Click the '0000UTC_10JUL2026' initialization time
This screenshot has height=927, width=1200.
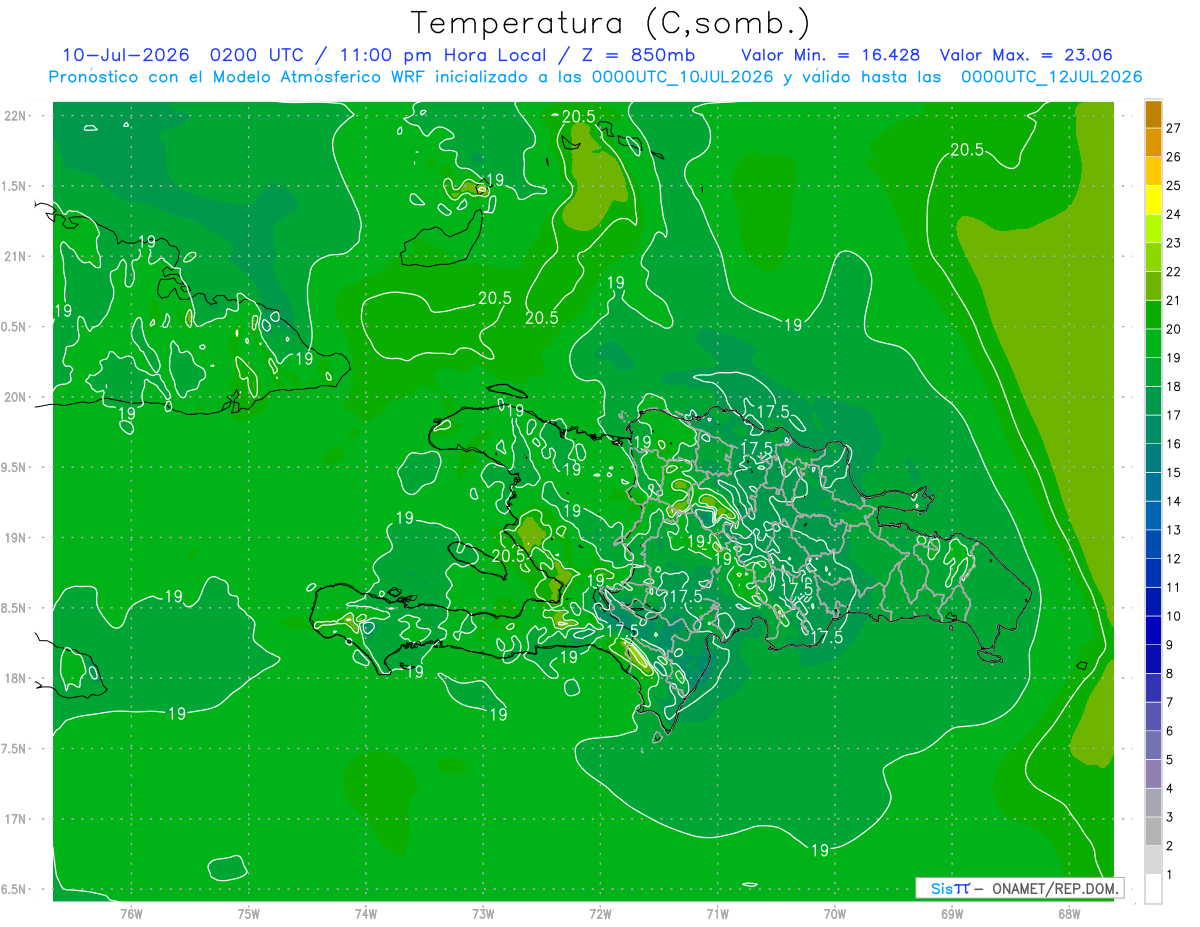[683, 77]
